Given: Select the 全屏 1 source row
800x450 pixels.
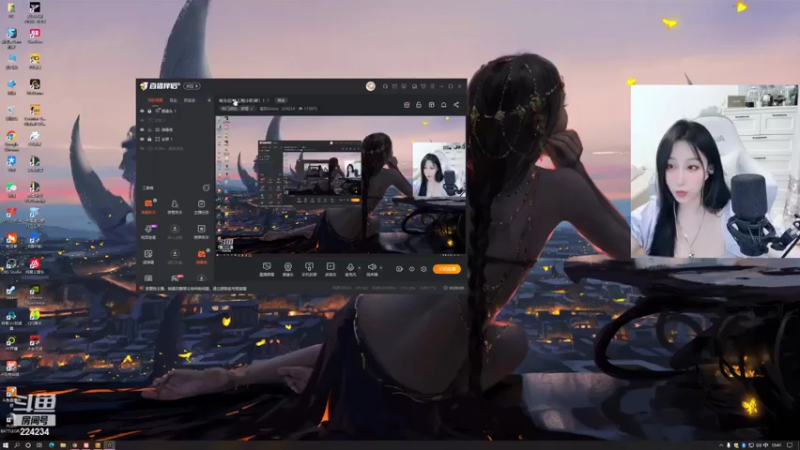Looking at the screenshot, I should point(174,139).
